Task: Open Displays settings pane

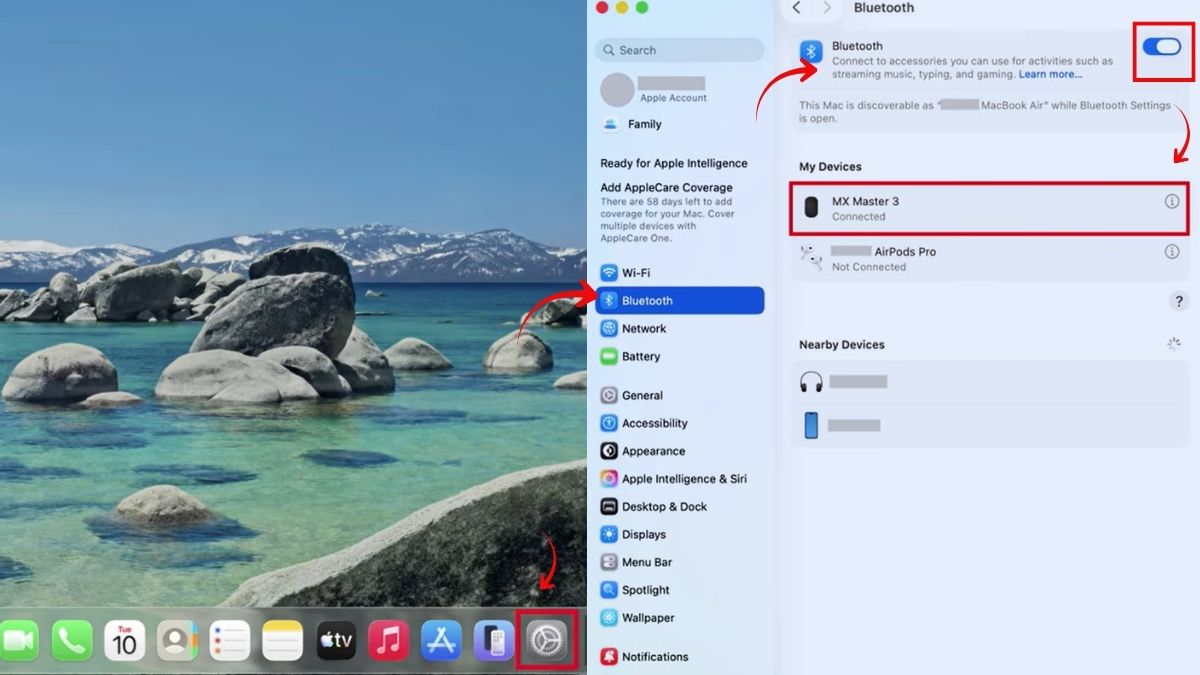Action: coord(680,535)
